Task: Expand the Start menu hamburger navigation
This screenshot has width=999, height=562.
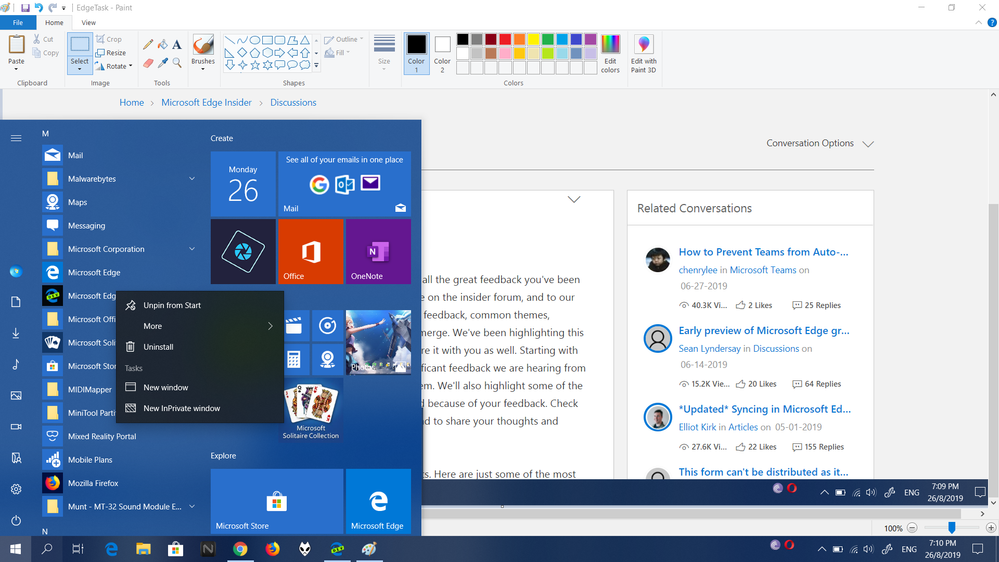Action: point(16,138)
